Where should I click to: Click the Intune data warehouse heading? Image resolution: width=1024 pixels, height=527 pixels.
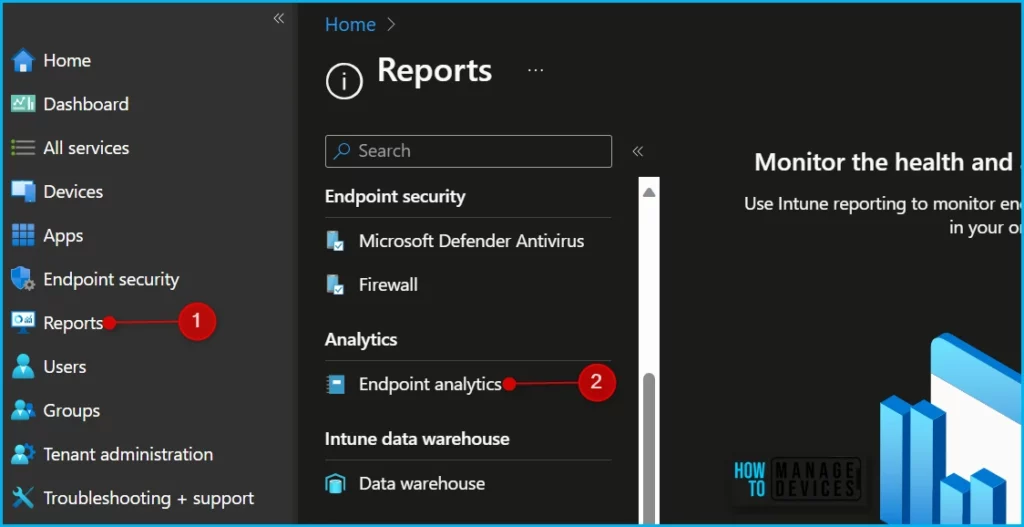click(x=417, y=439)
